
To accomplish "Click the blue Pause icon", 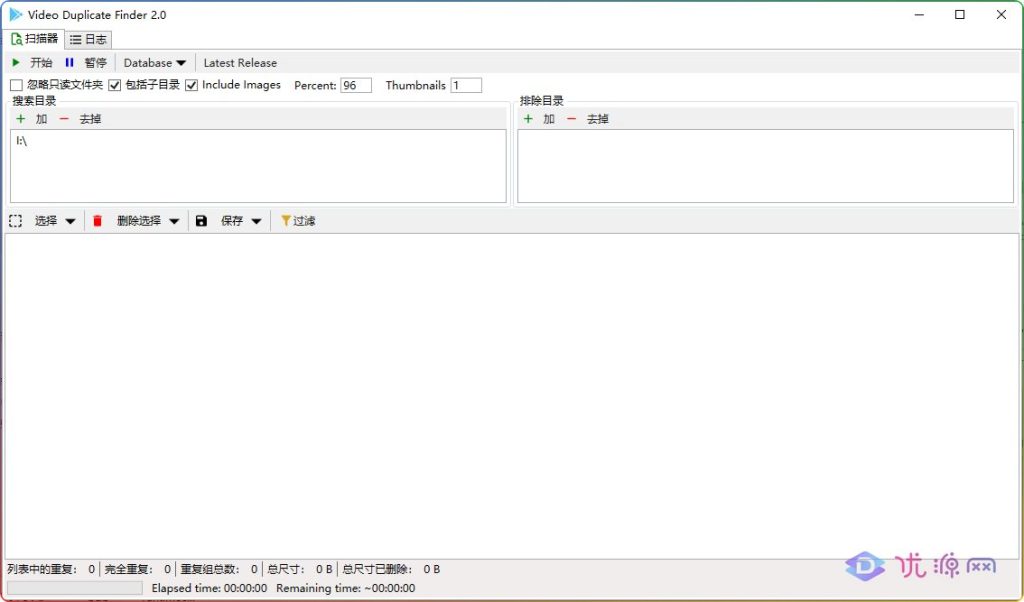I will coord(69,63).
